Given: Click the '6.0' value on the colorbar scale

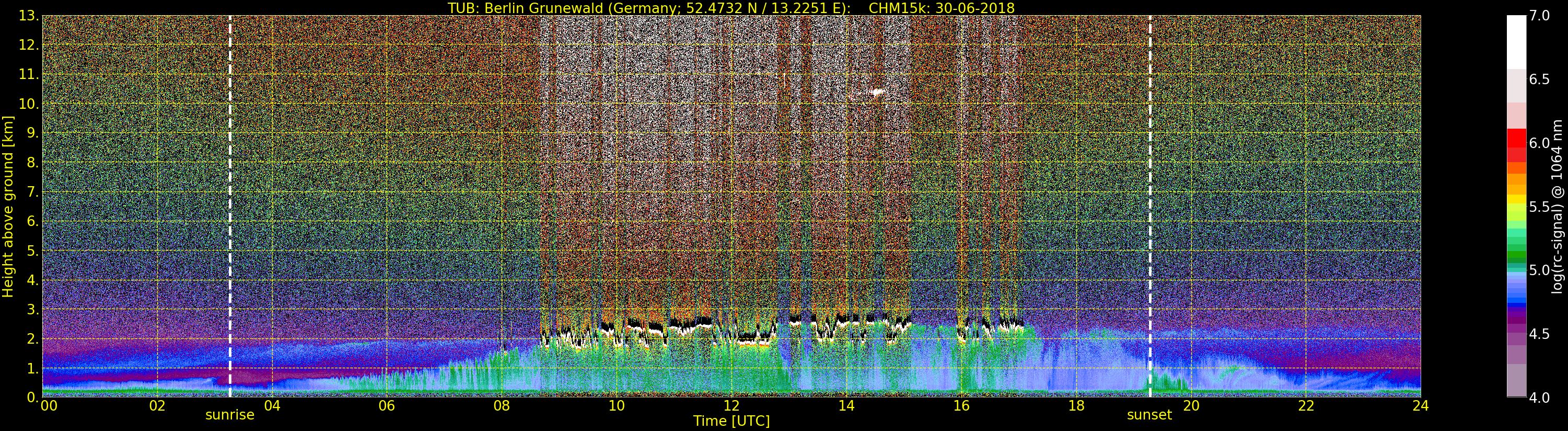Looking at the screenshot, I should pos(1540,143).
